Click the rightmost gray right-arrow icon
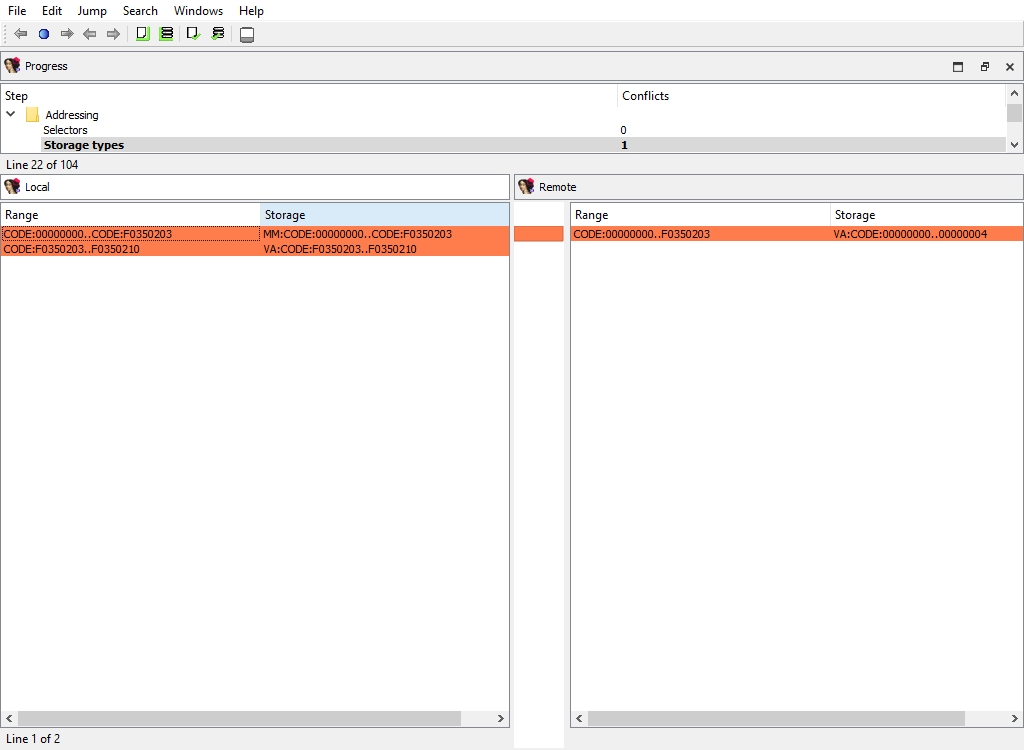Screen dimensions: 1024x750 (113, 34)
